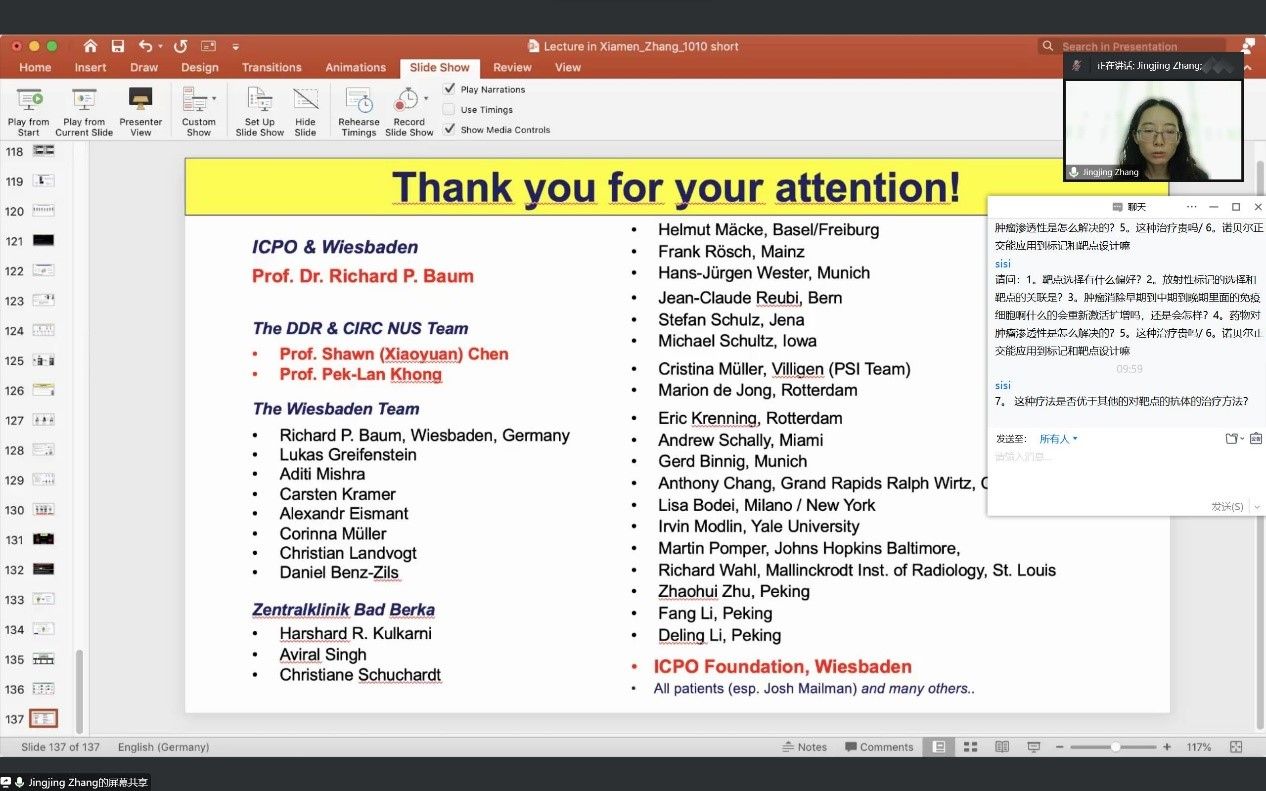
Task: Enable Use Timings checkbox
Action: point(450,109)
